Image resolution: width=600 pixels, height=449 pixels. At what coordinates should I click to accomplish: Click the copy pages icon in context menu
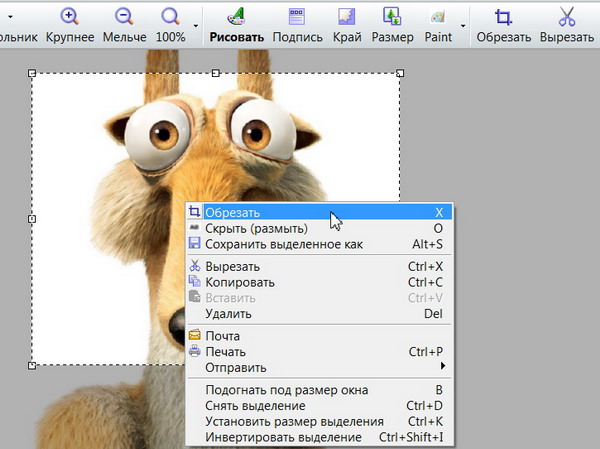click(194, 281)
